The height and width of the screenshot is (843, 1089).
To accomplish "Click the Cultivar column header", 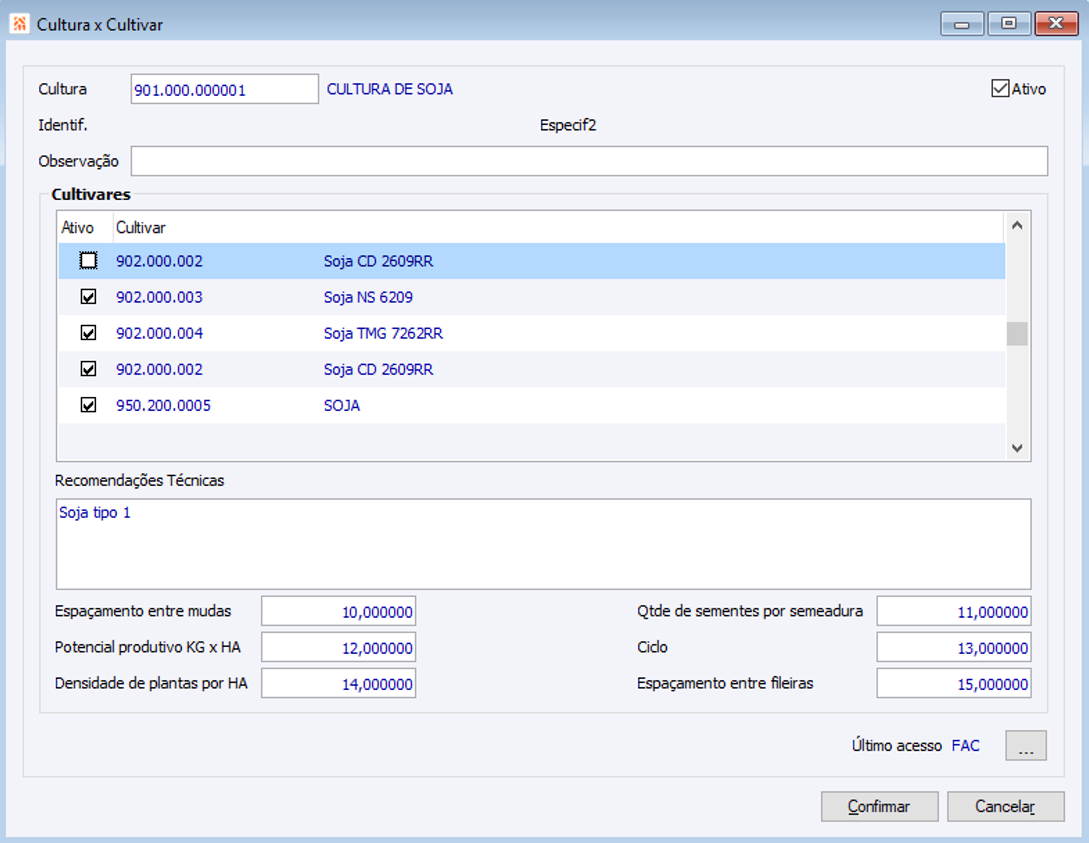I will pyautogui.click(x=140, y=228).
